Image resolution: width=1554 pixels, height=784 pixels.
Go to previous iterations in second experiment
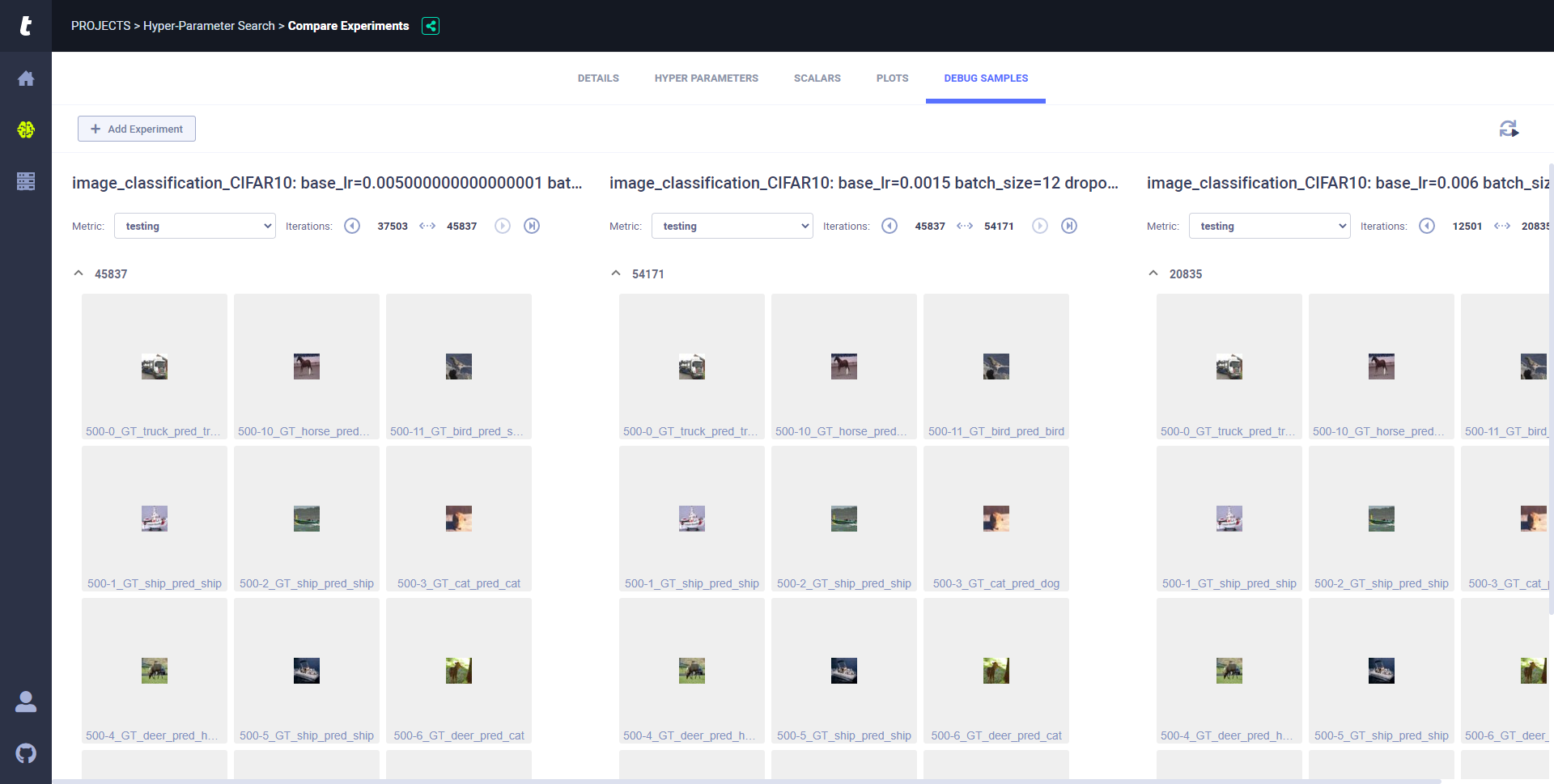click(x=890, y=226)
